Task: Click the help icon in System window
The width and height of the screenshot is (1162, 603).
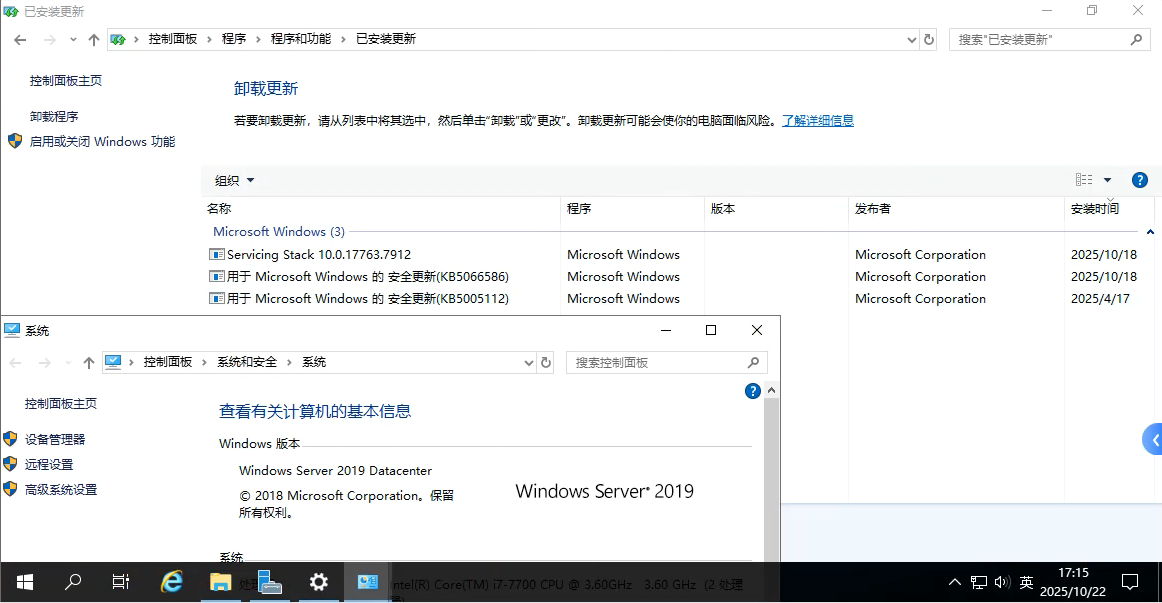Action: (753, 391)
